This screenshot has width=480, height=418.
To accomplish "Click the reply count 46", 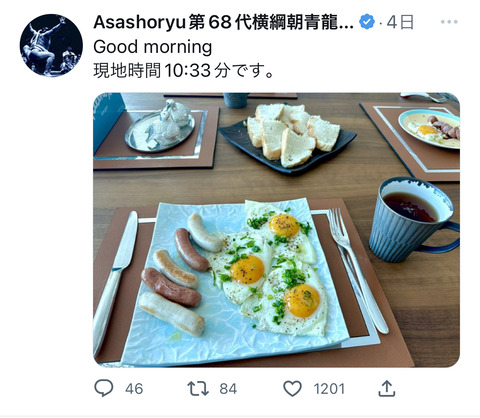I will 134,389.
